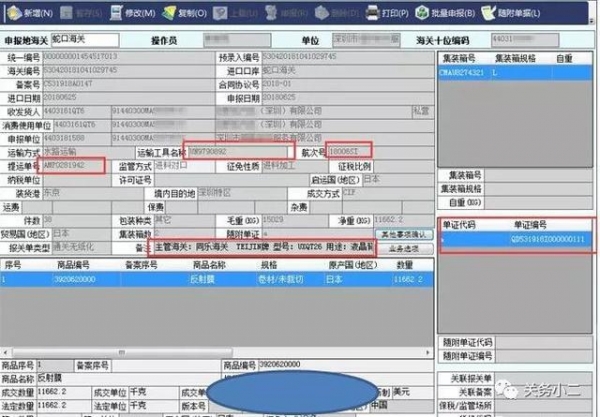This screenshot has width=600, height=417.
Task: Click the 提运单号 bill of lading field
Action: tap(72, 163)
